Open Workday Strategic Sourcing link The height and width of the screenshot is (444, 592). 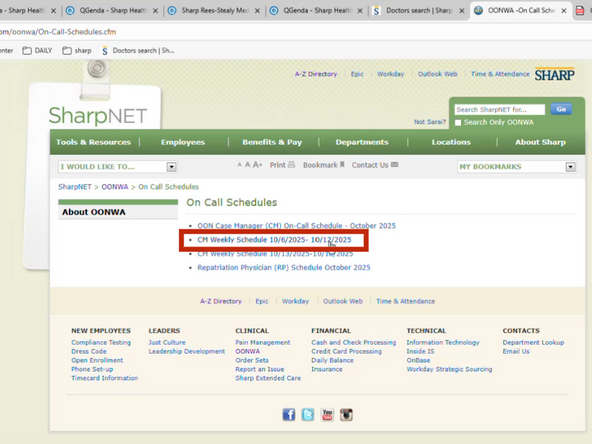coord(449,369)
